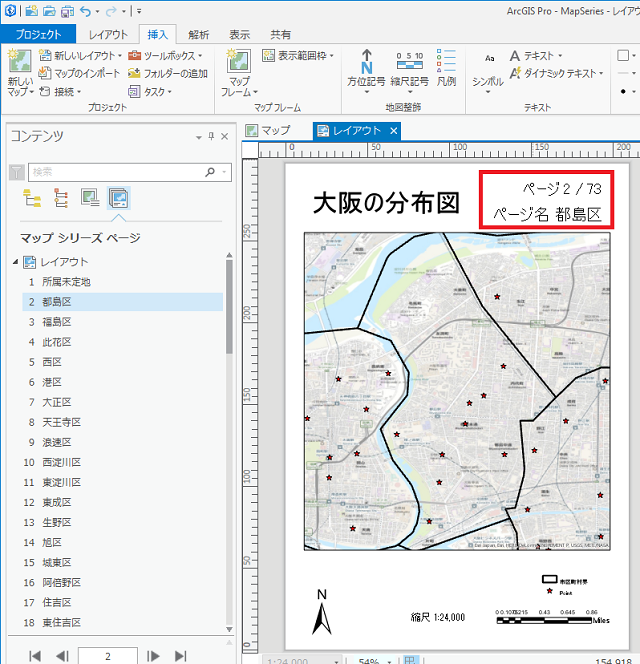Click the Undo arrow
Viewport: 640px width, 664px height.
(x=86, y=11)
